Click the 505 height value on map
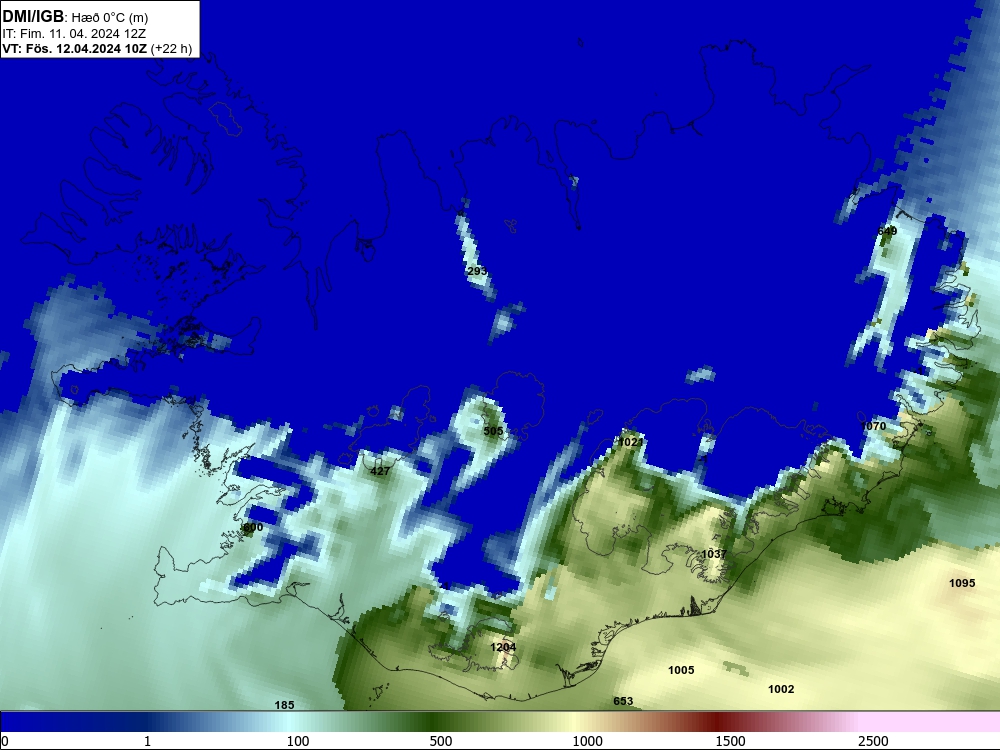The width and height of the screenshot is (1000, 750). click(493, 431)
